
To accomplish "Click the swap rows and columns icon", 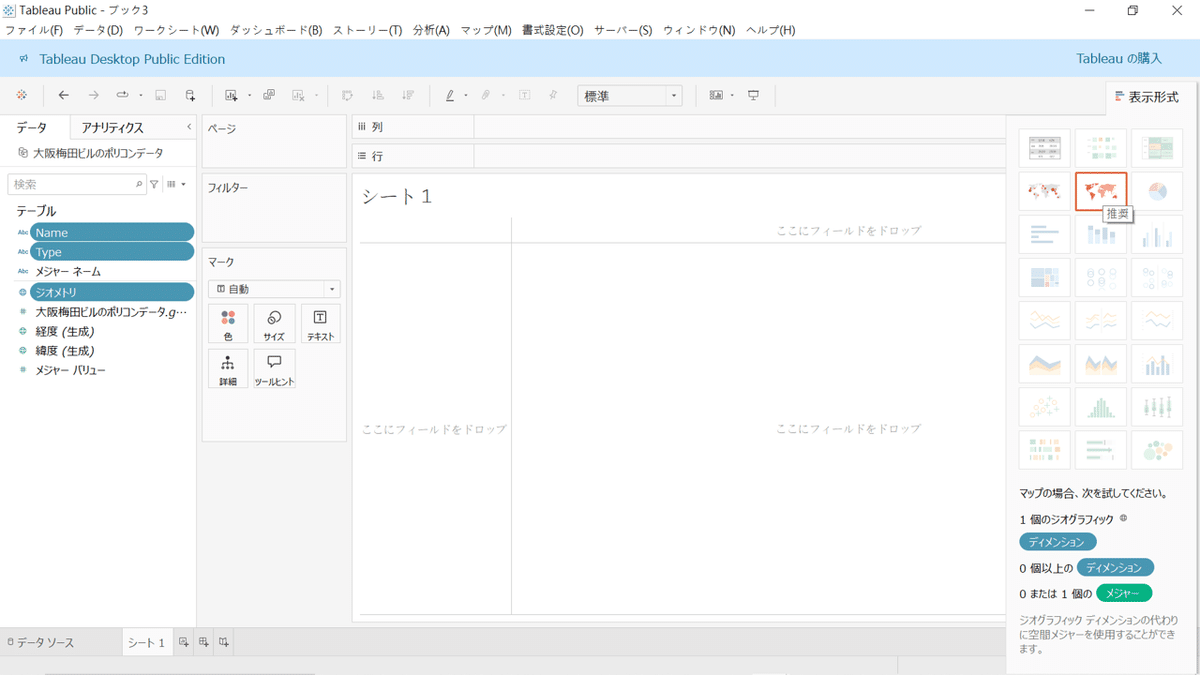I will tap(348, 95).
